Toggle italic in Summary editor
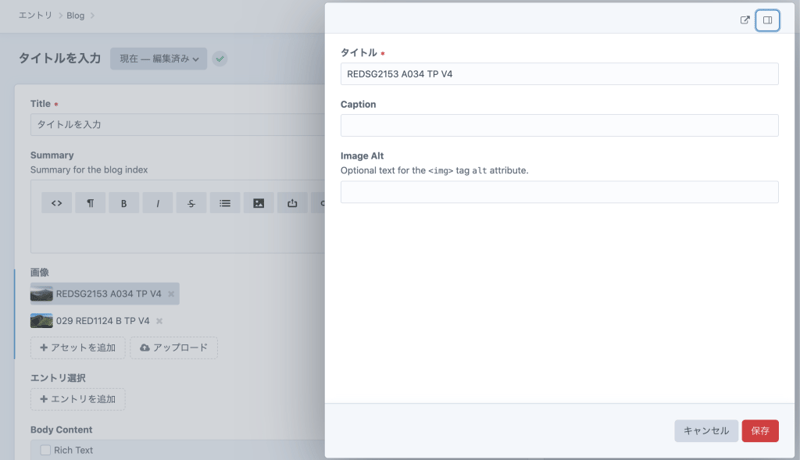This screenshot has width=800, height=460. pyautogui.click(x=158, y=203)
